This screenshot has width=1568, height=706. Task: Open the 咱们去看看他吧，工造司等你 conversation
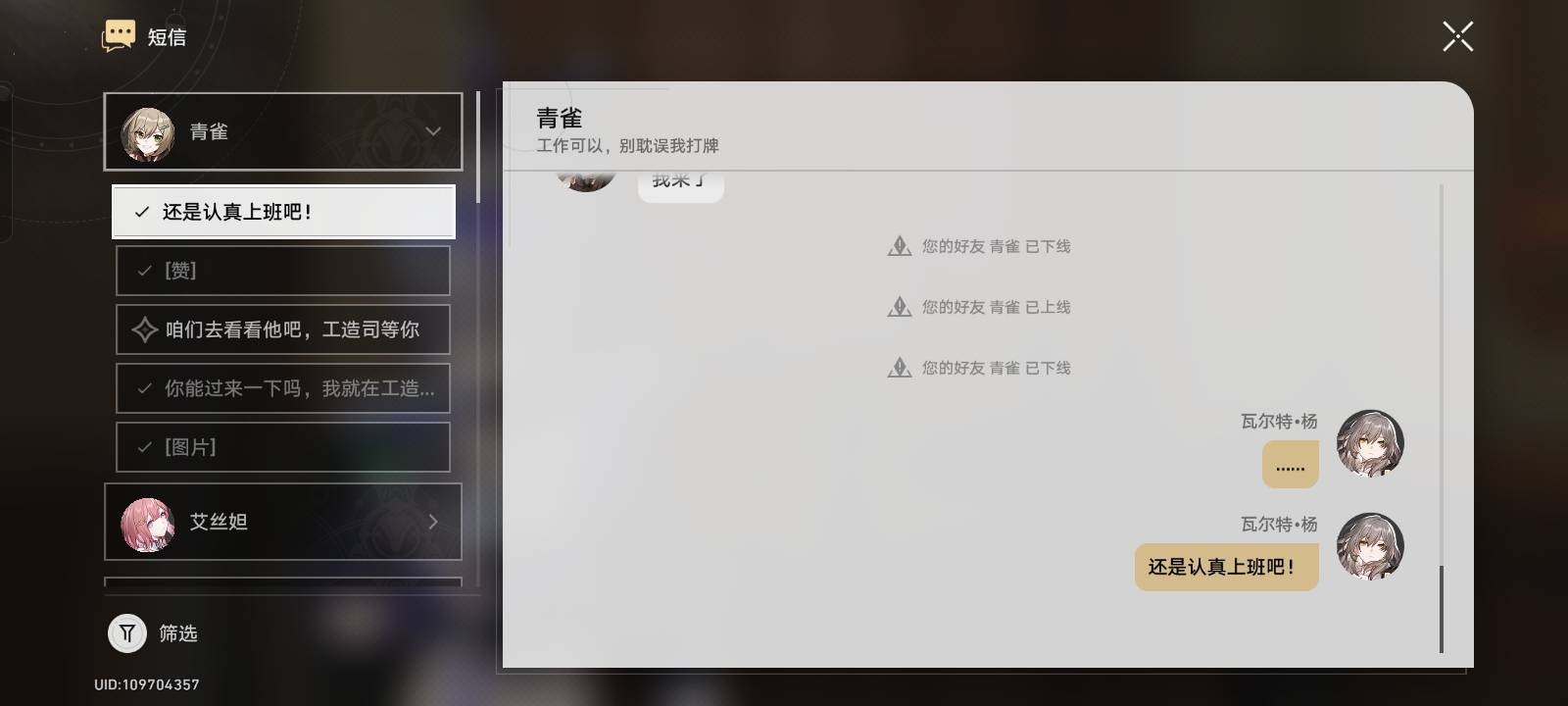(x=283, y=329)
